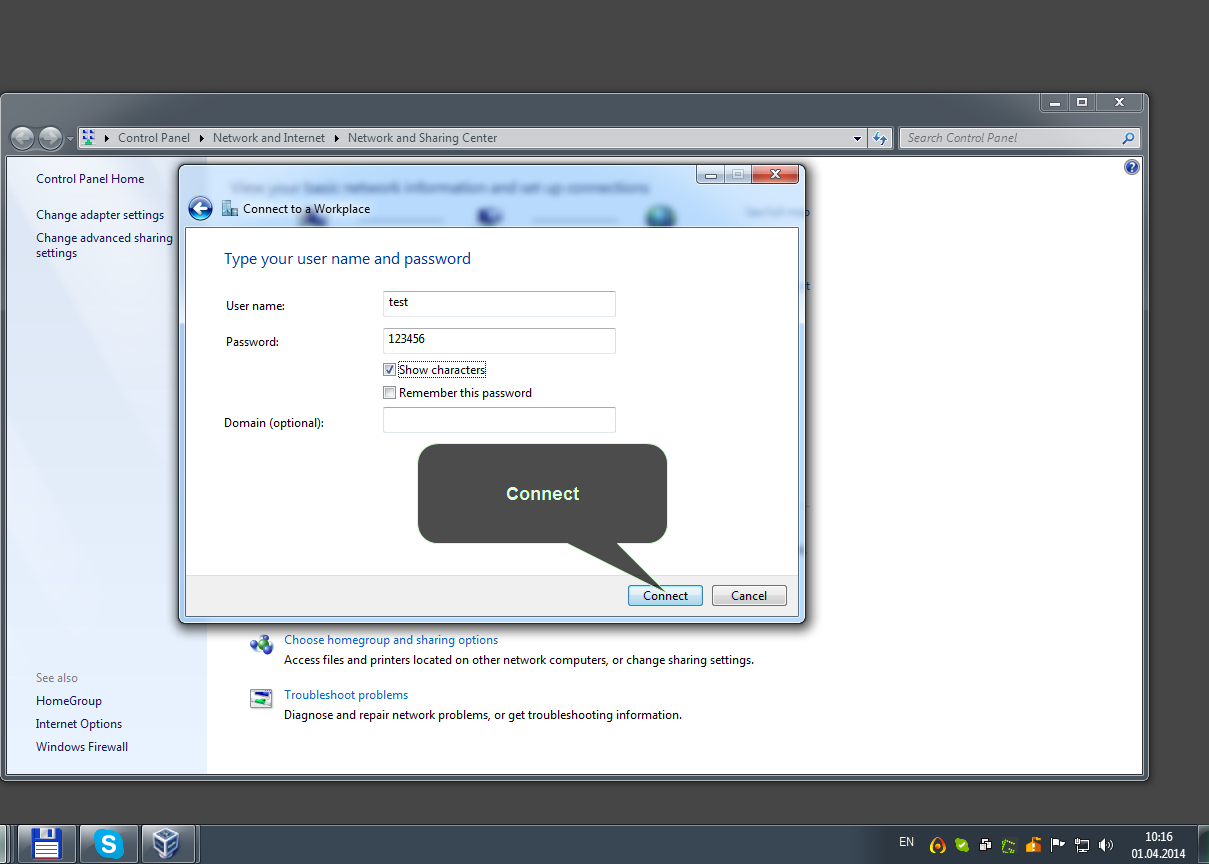Click the Troubleshoot problems icon

261,699
